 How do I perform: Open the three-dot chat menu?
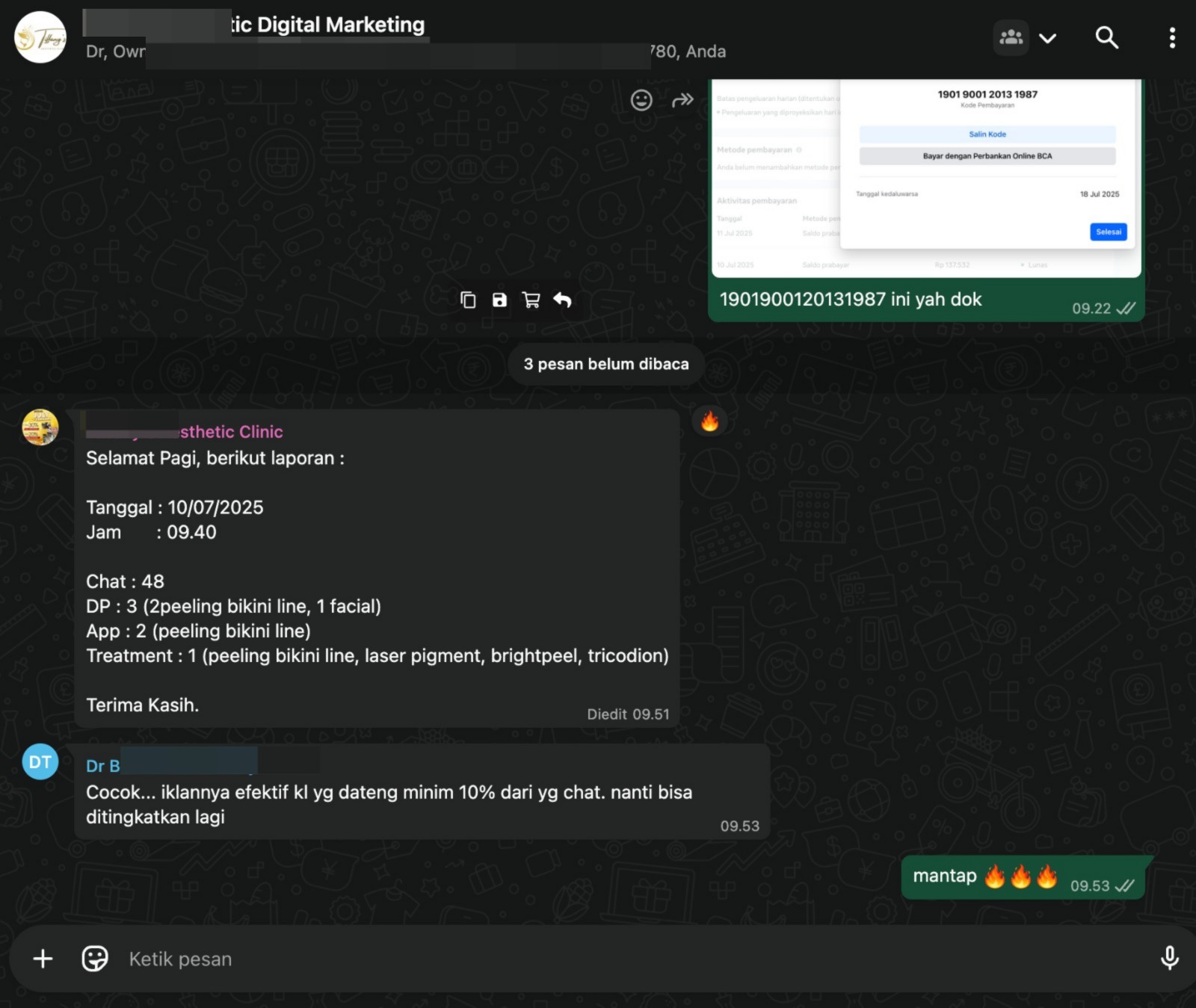tap(1171, 37)
